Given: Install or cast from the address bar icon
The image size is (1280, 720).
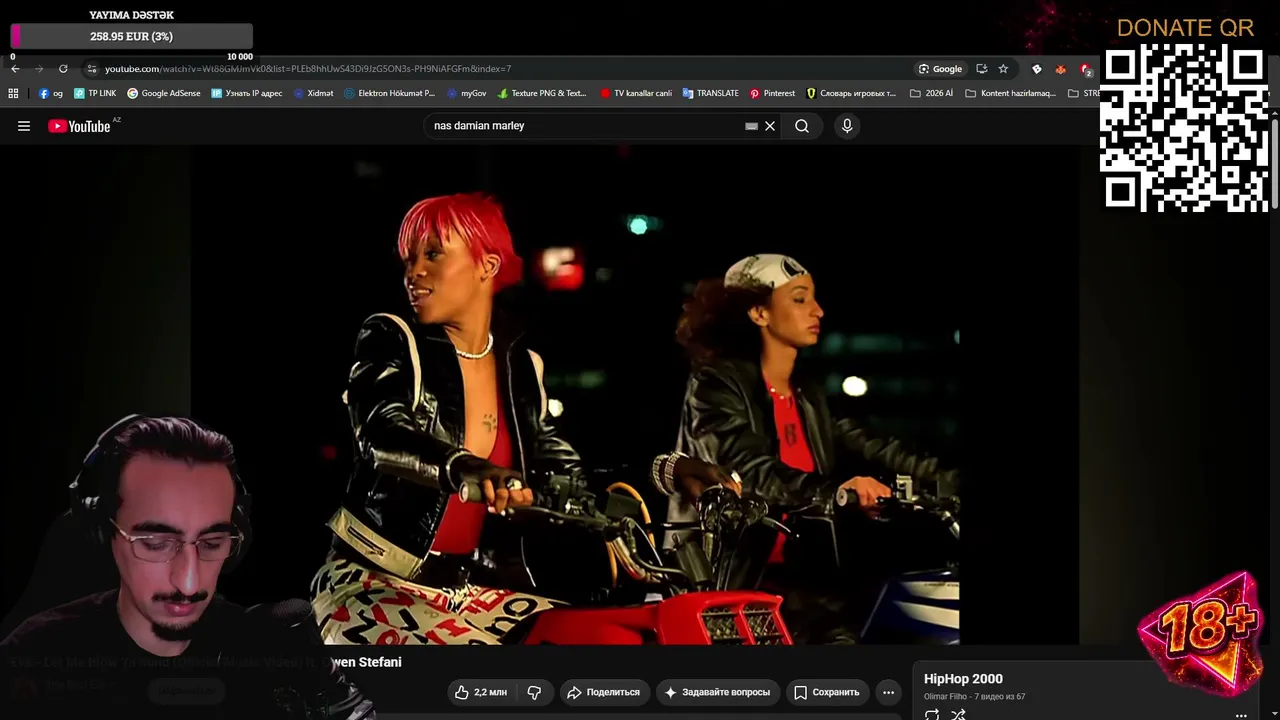Looking at the screenshot, I should click(x=982, y=69).
